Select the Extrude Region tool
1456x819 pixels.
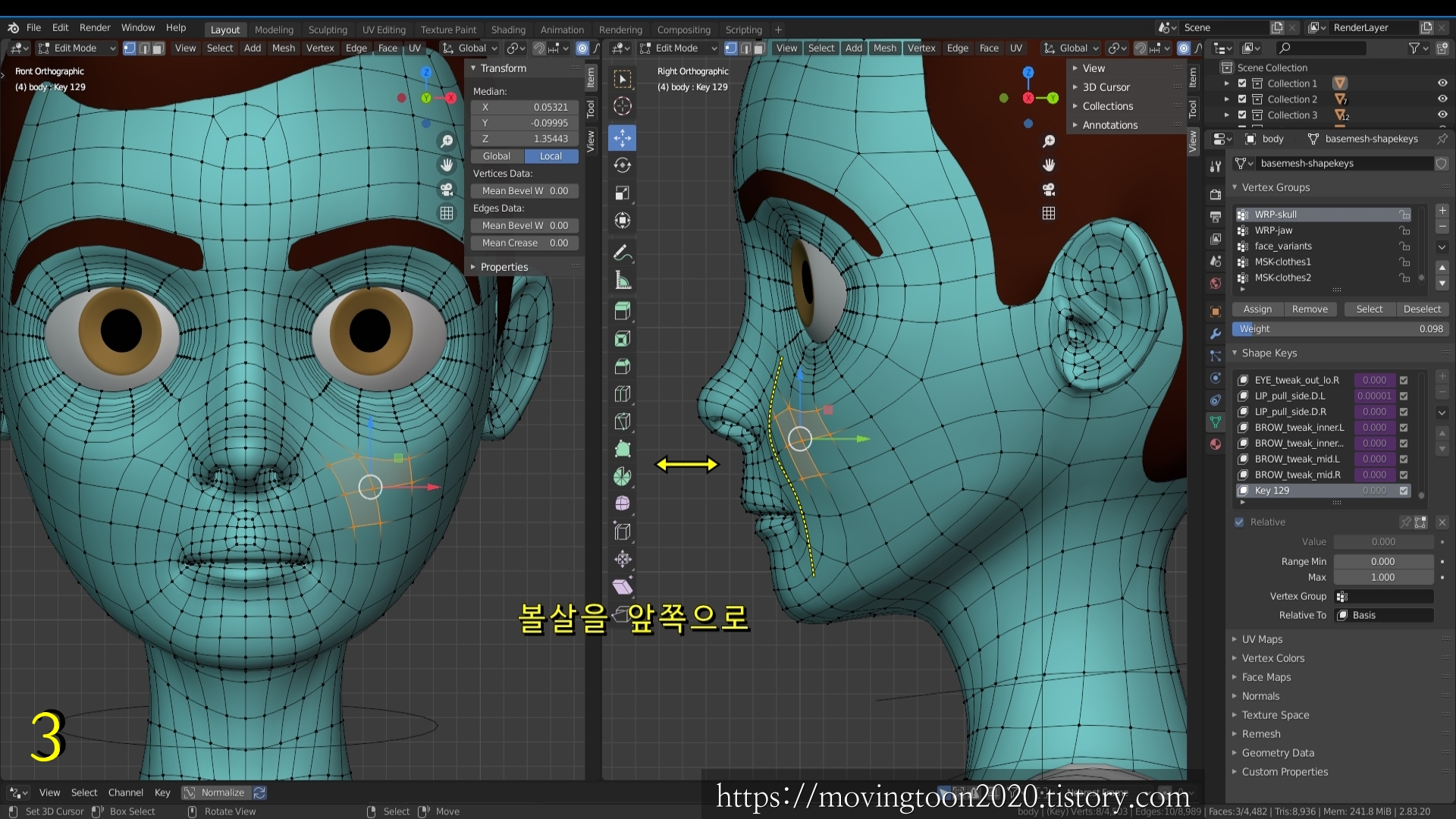point(622,311)
